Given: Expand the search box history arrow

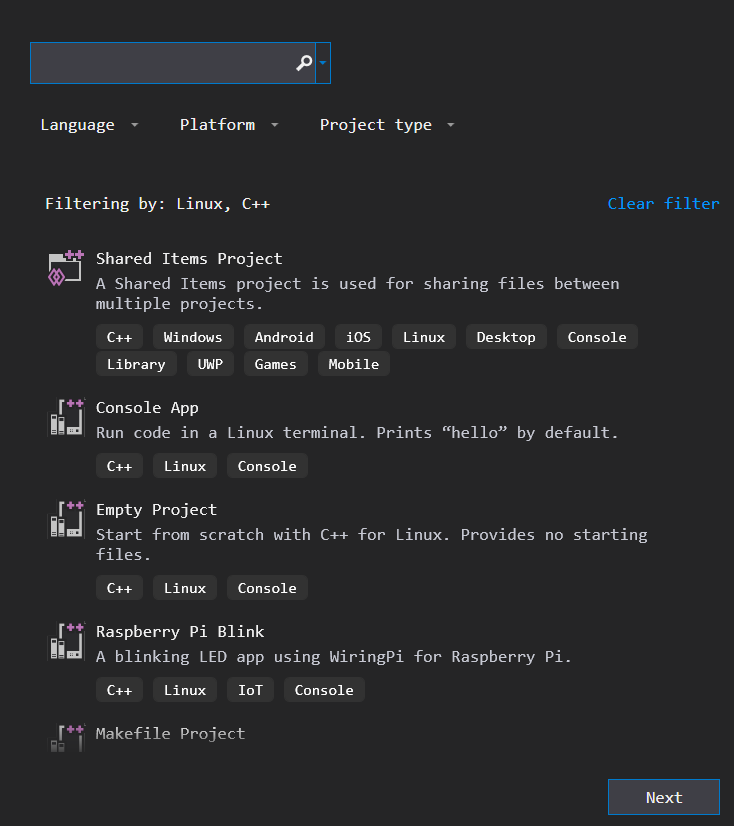Looking at the screenshot, I should point(323,63).
